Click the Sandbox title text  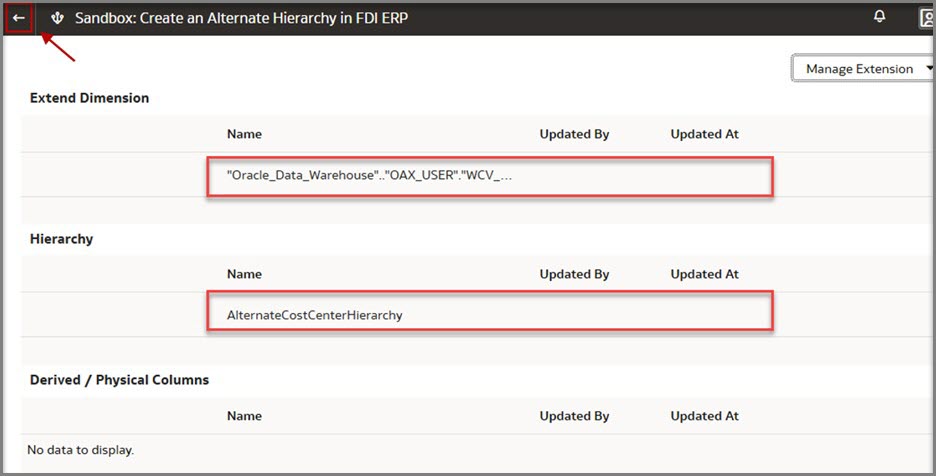tap(241, 18)
